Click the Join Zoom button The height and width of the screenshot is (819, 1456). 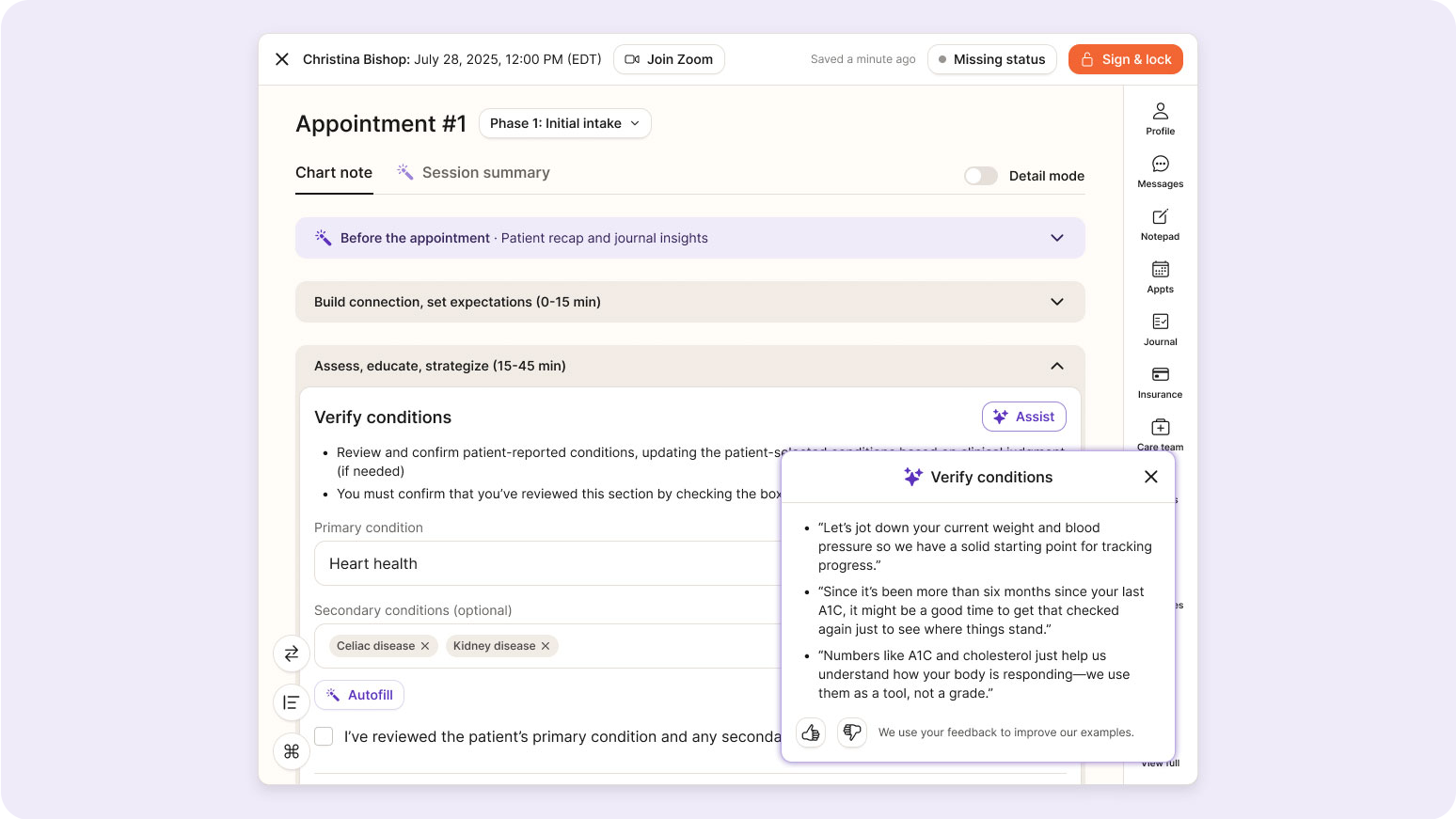coord(669,59)
